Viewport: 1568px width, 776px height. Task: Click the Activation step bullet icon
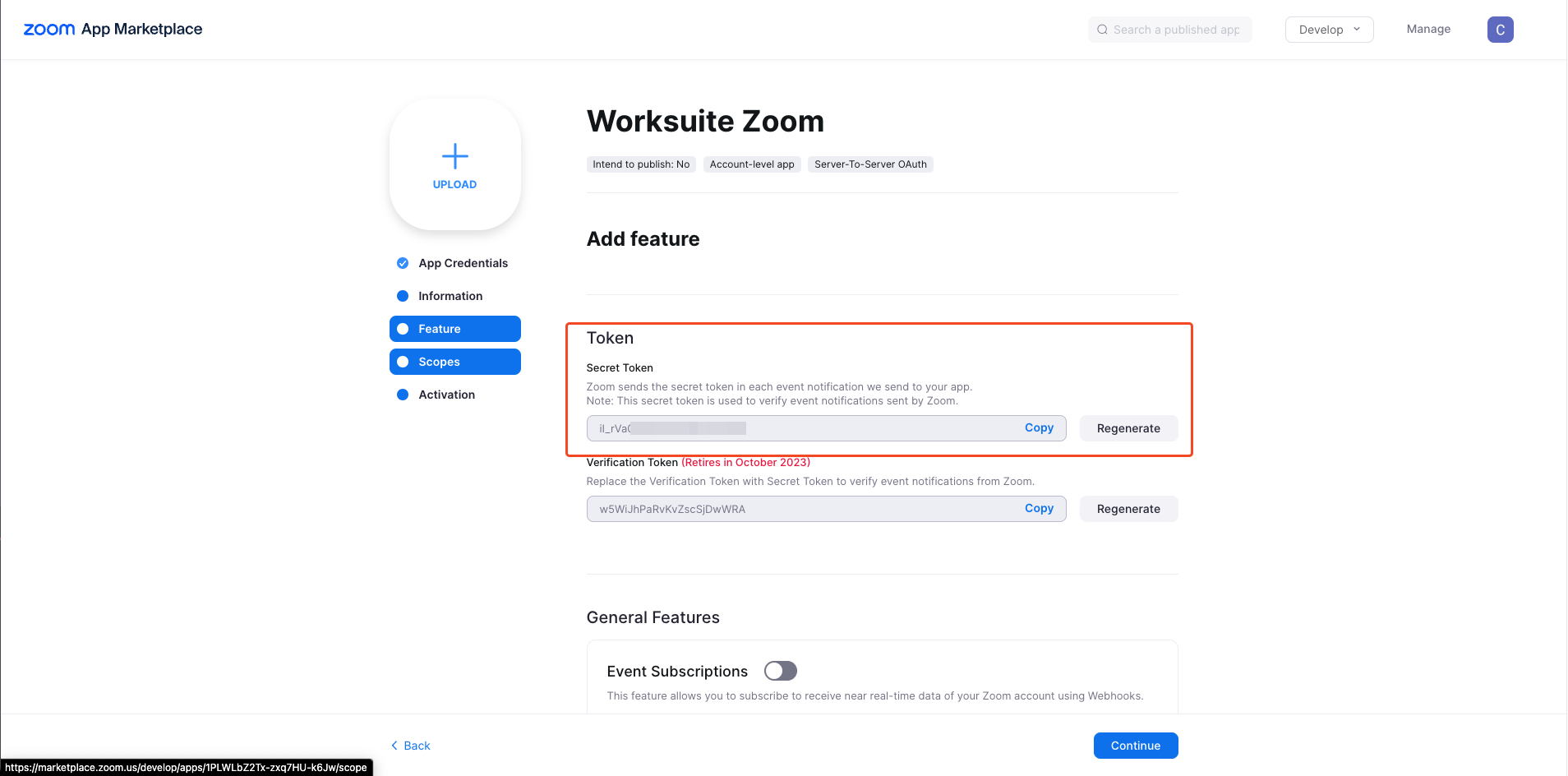coord(403,395)
